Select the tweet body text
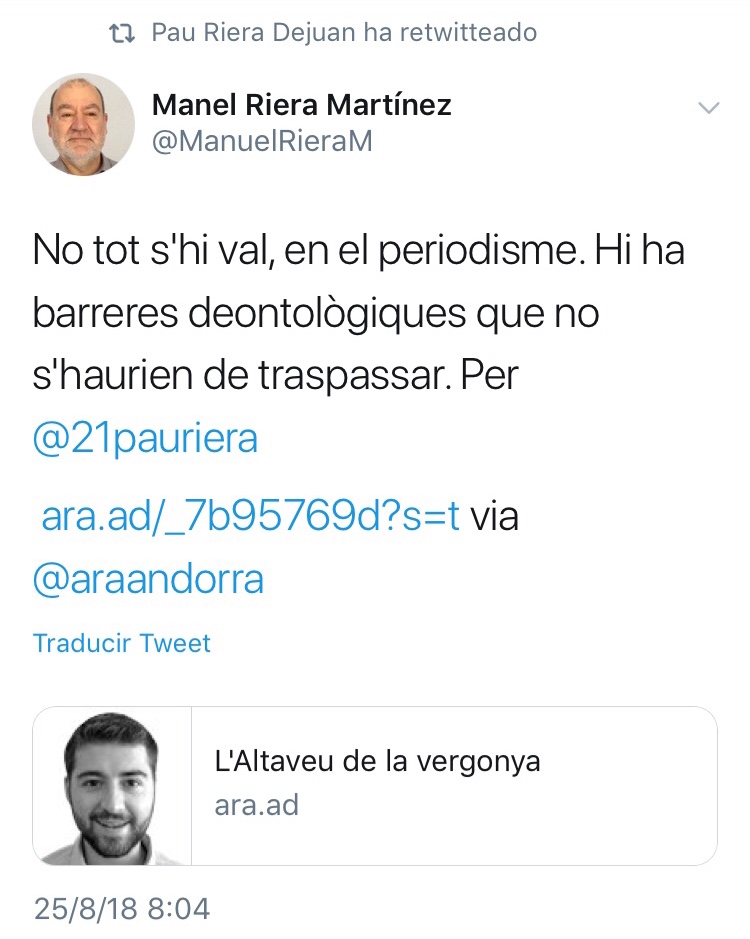Viewport: 750px width, 939px height. 358,413
